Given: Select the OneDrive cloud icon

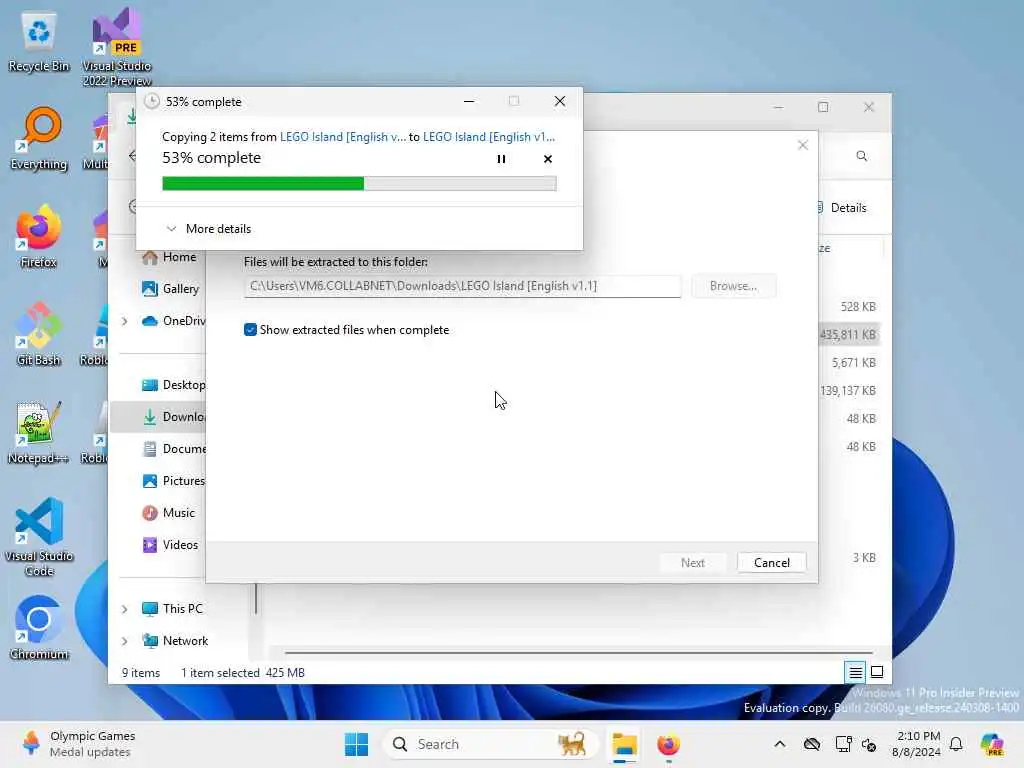Looking at the screenshot, I should 150,321.
